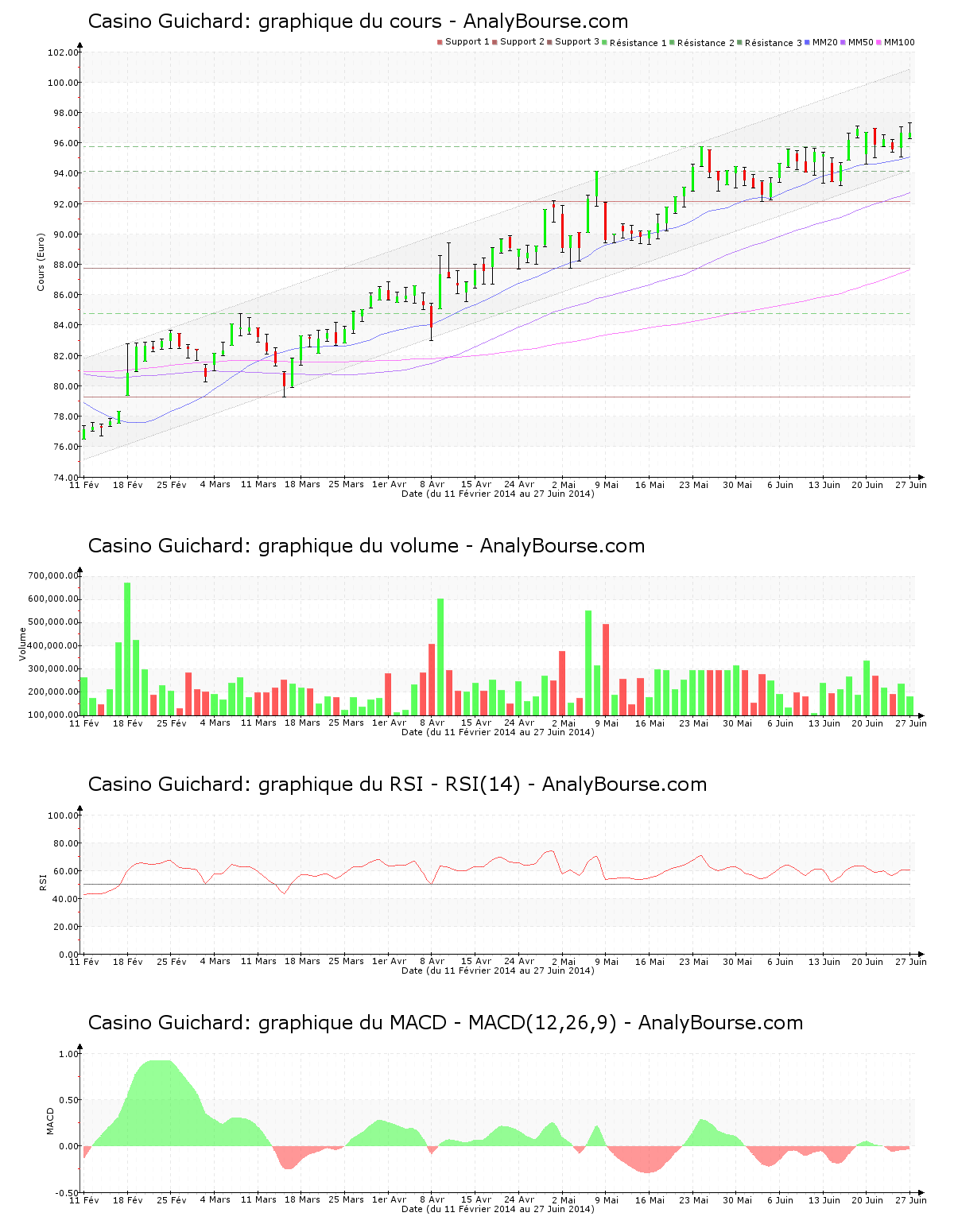Screen dimensions: 954x1232
Task: Click '2 Mai' on the volume chart axis
Action: (x=564, y=723)
